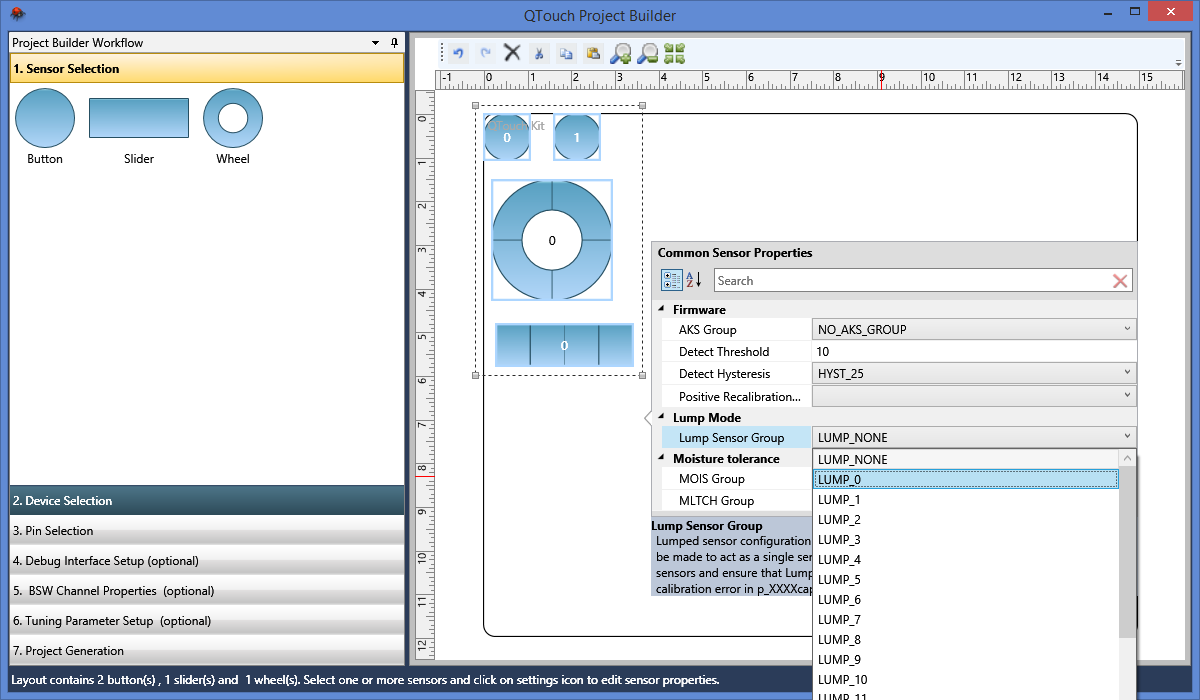Clear the properties search with red X
Image resolution: width=1200 pixels, height=700 pixels.
point(1121,281)
